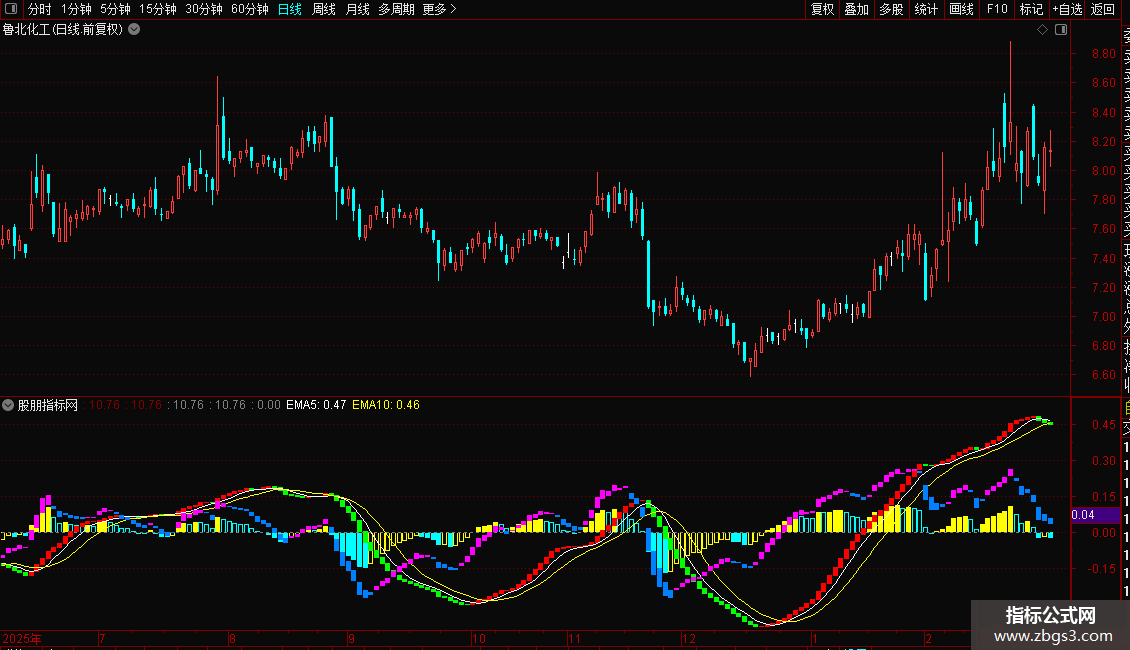Open the 统计 statistics tool
The height and width of the screenshot is (650, 1130).
(926, 9)
